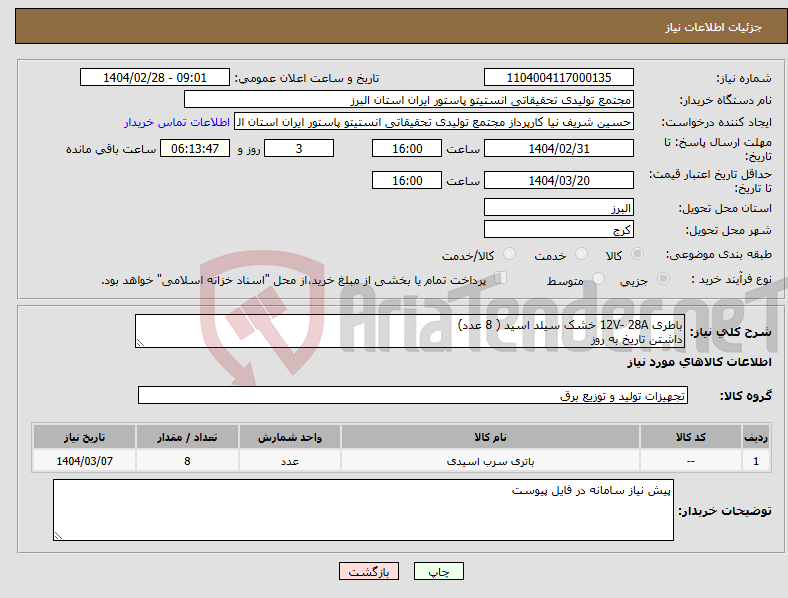Click the delivery province field البرز
This screenshot has width=788, height=598.
coord(558,207)
